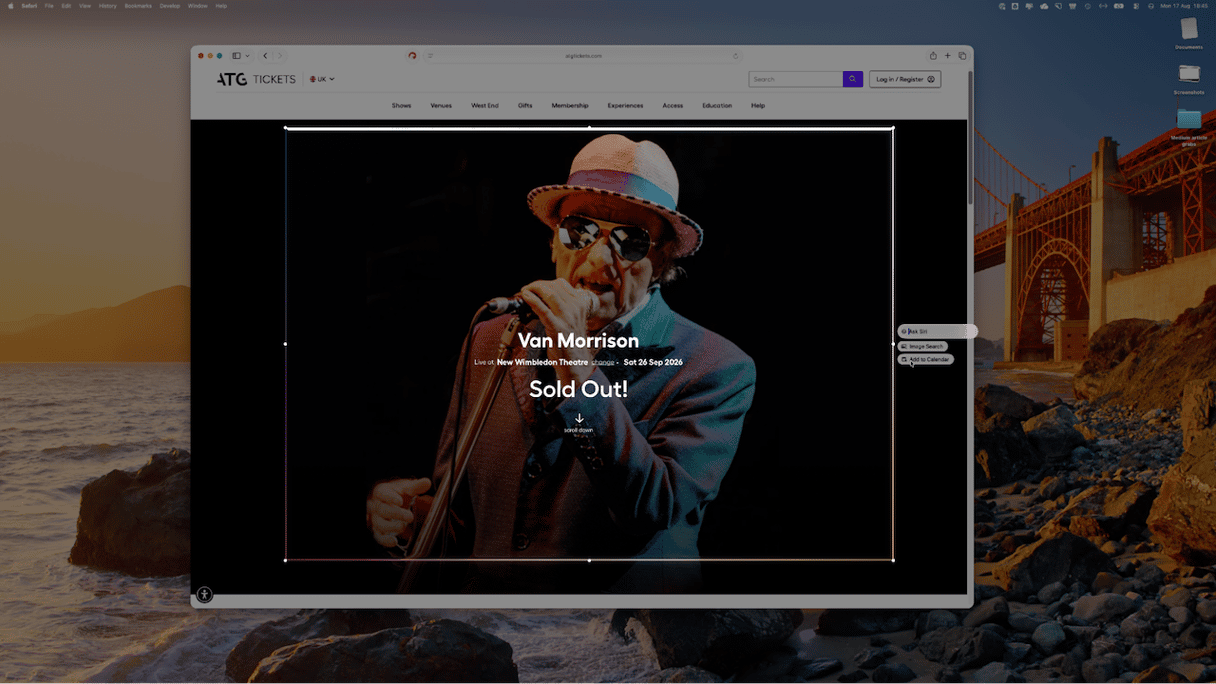1216x684 pixels.
Task: Click the Safari address bar
Action: [x=583, y=56]
